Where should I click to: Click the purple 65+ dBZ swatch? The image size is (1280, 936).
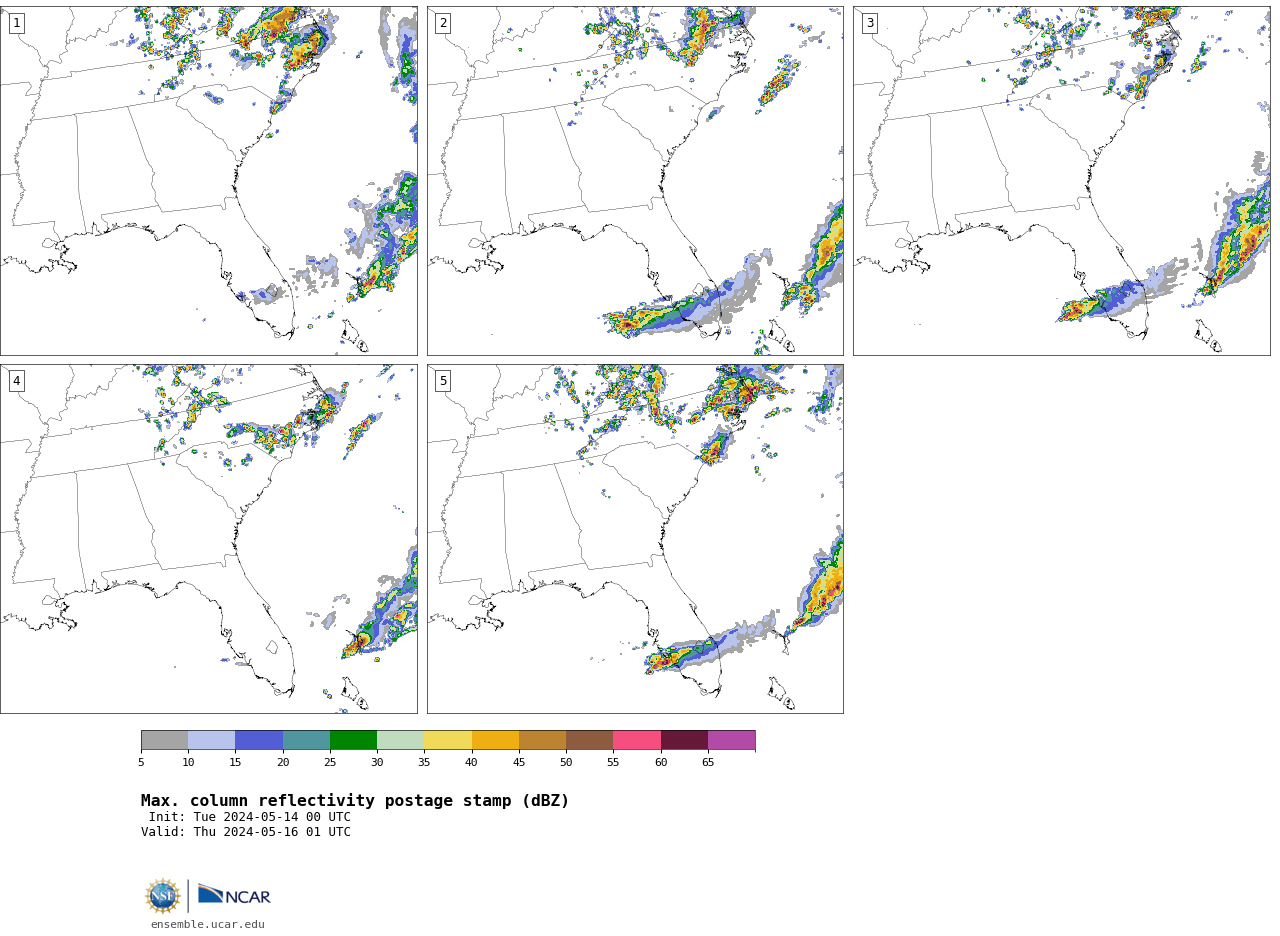[x=731, y=740]
